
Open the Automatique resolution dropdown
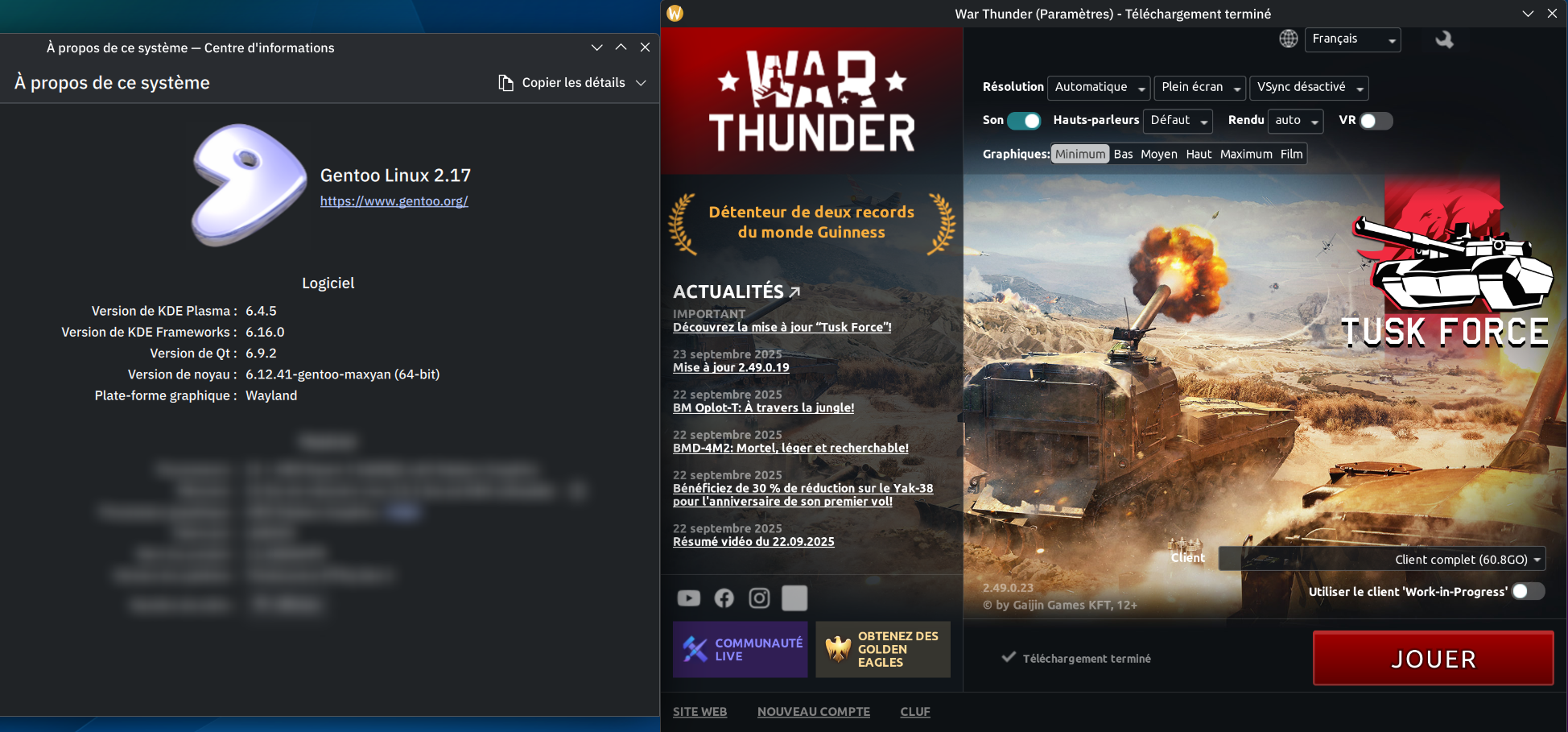[x=1099, y=87]
